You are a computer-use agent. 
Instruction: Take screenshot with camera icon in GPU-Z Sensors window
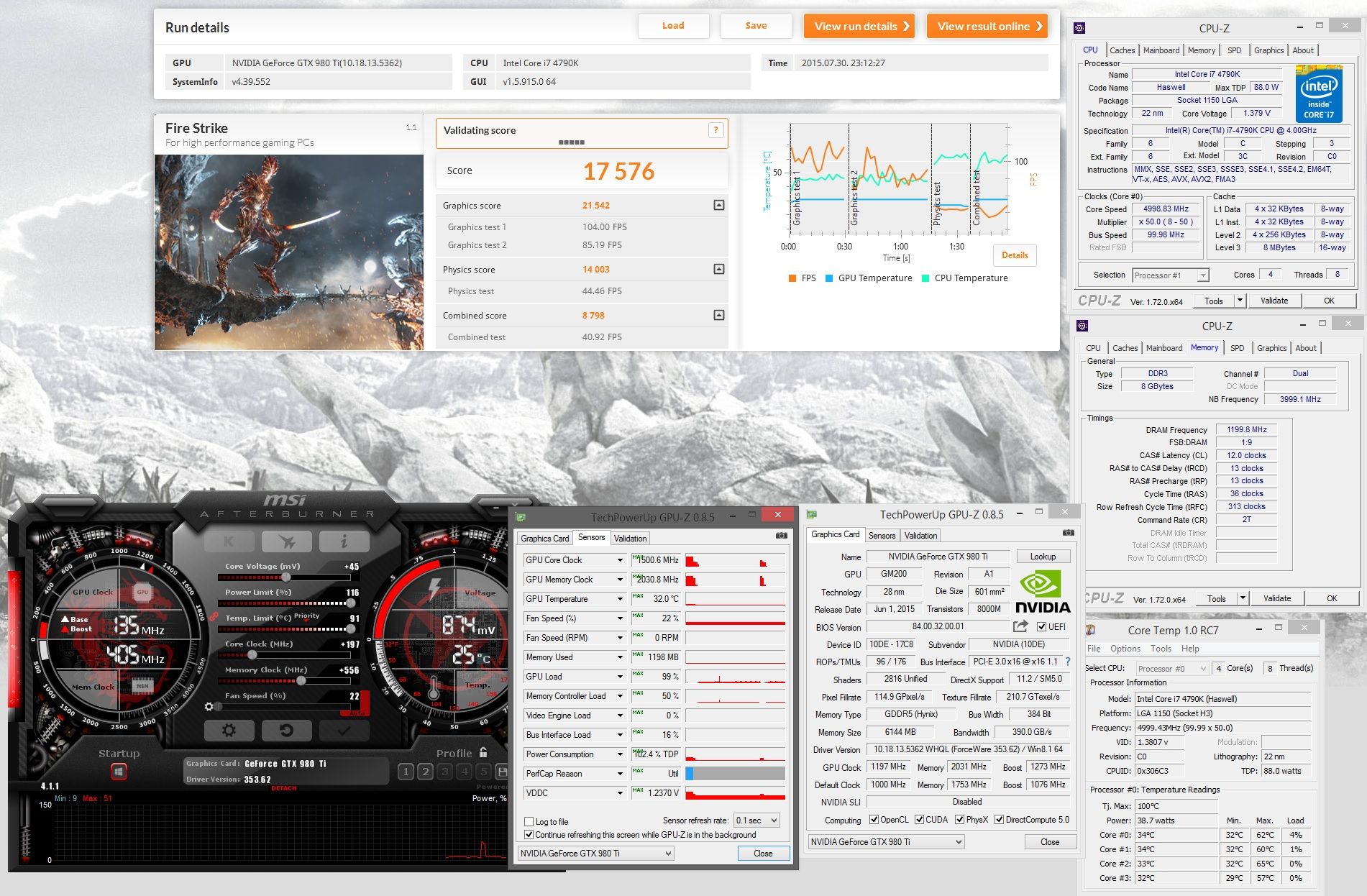782,536
